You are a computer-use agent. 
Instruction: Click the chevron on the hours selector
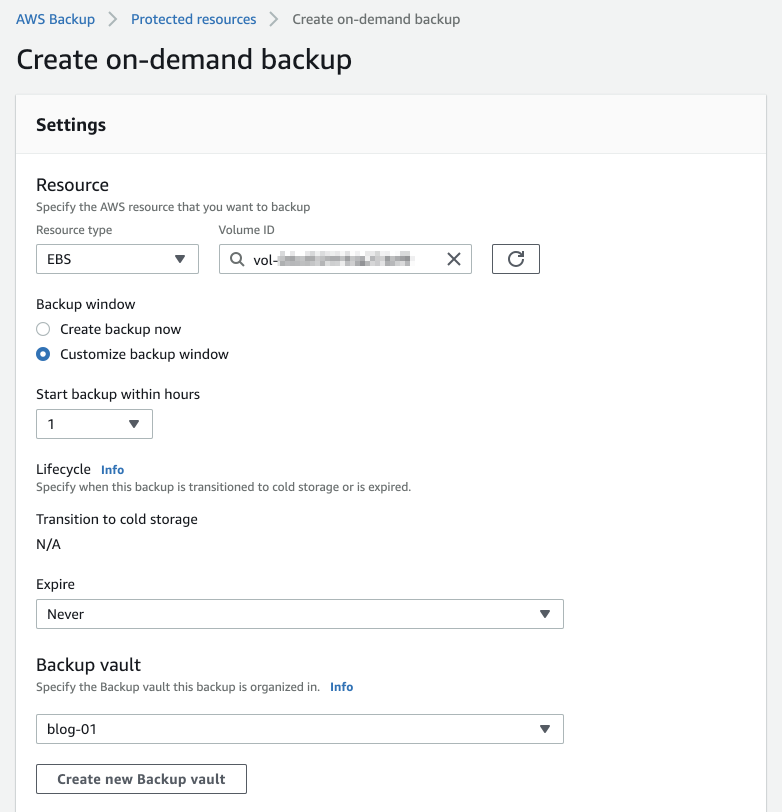click(x=136, y=423)
